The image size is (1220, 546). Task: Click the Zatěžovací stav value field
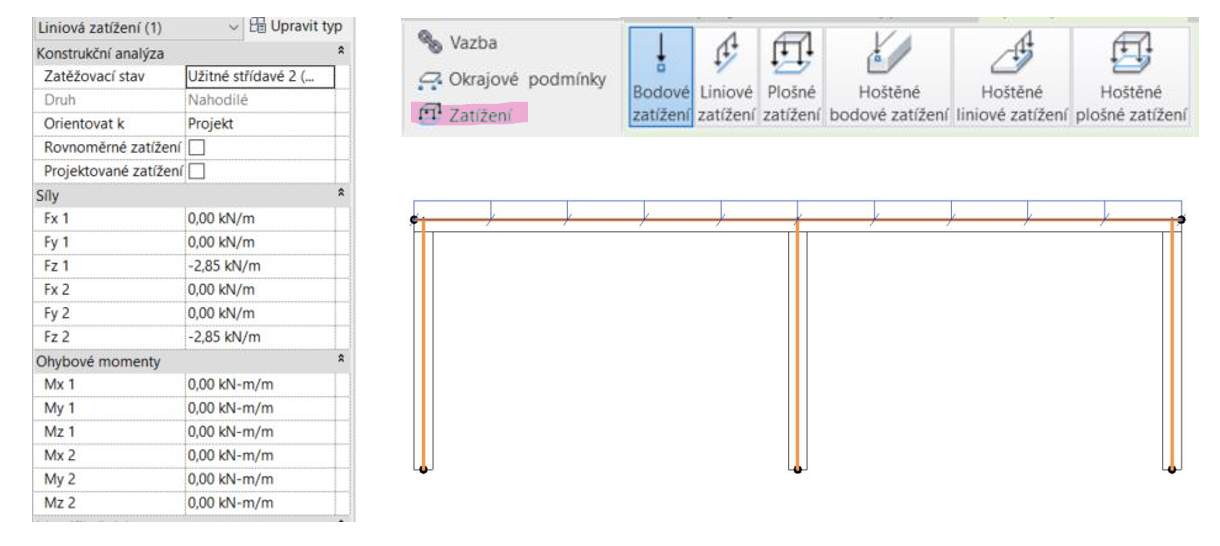pyautogui.click(x=258, y=77)
